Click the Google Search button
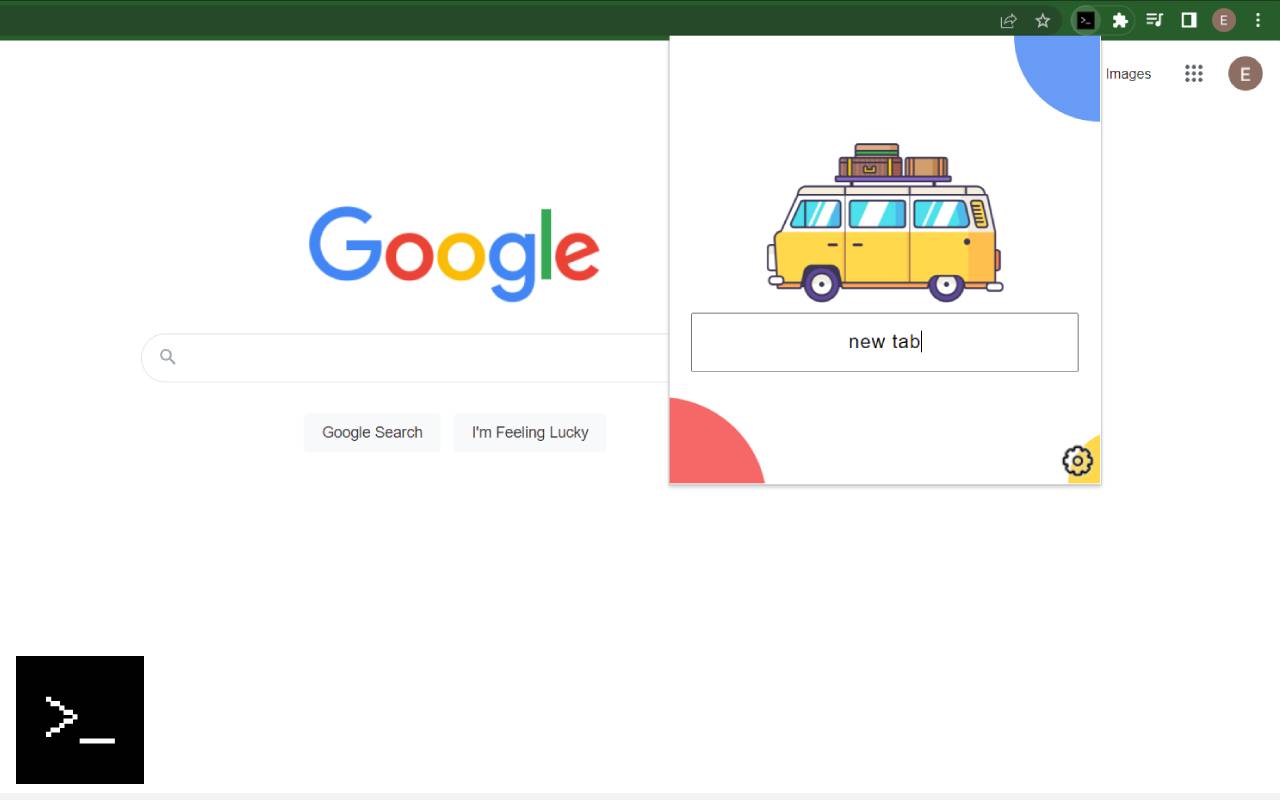 click(x=372, y=432)
